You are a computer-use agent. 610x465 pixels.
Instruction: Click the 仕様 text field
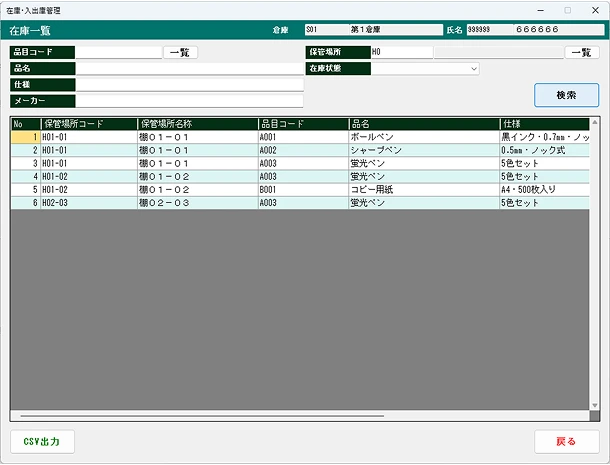(189, 84)
